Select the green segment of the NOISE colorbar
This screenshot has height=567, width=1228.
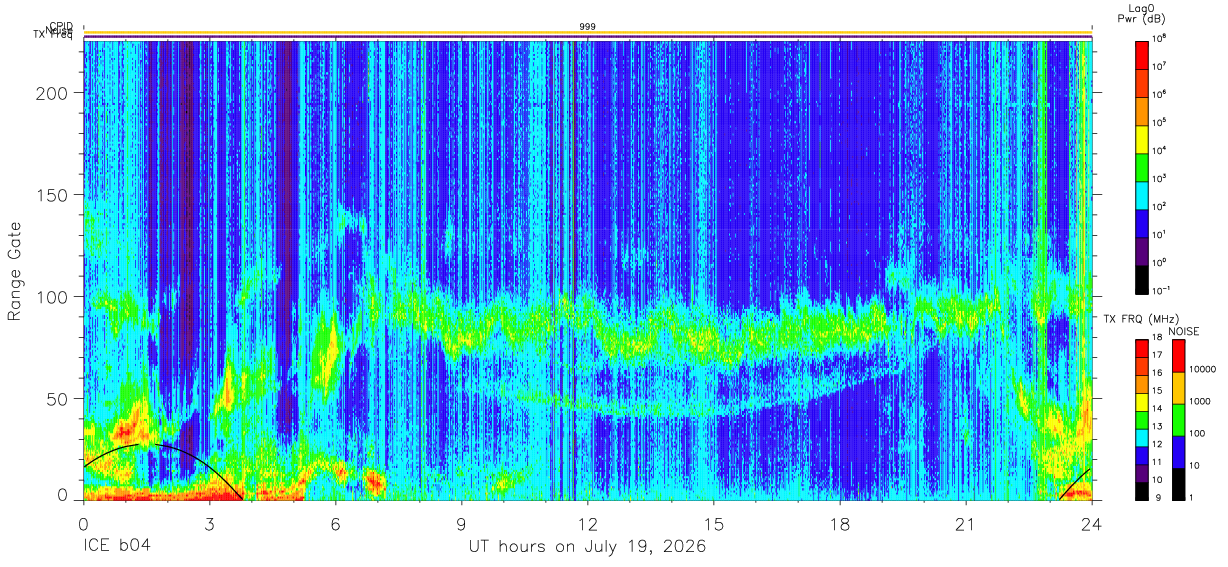point(1177,420)
